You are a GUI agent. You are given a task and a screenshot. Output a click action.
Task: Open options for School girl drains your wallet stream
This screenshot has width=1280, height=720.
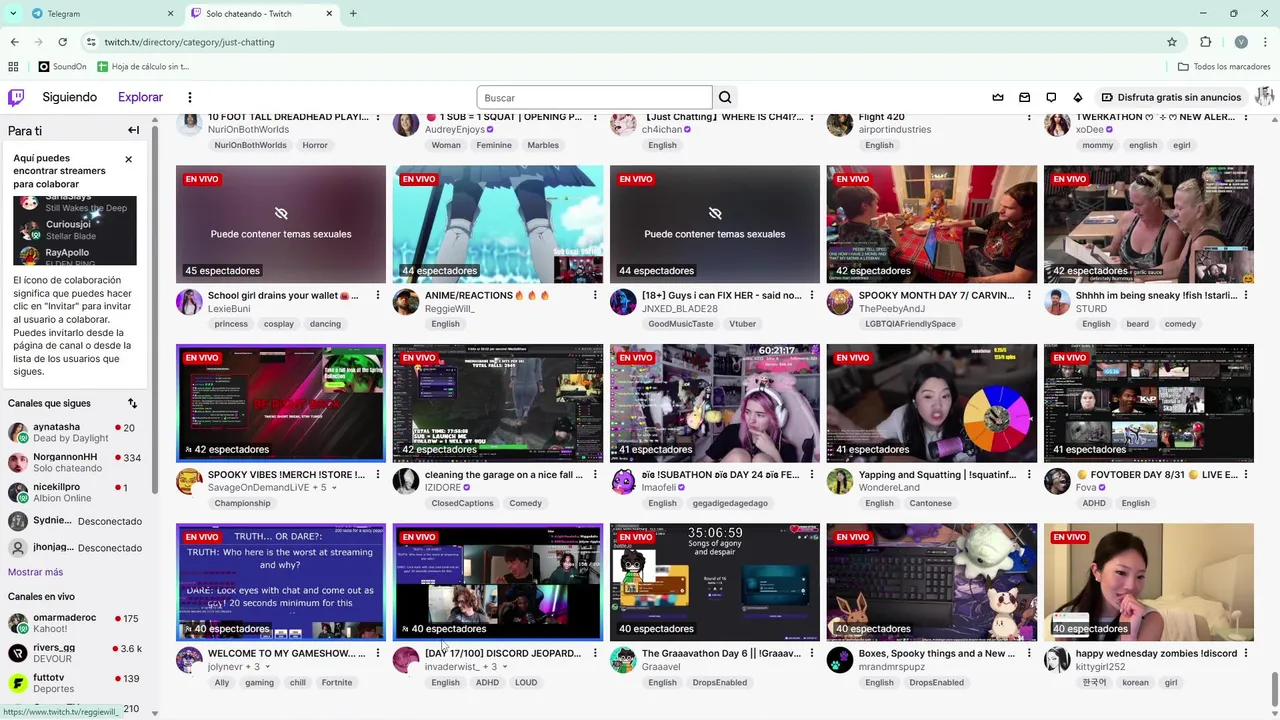point(378,296)
